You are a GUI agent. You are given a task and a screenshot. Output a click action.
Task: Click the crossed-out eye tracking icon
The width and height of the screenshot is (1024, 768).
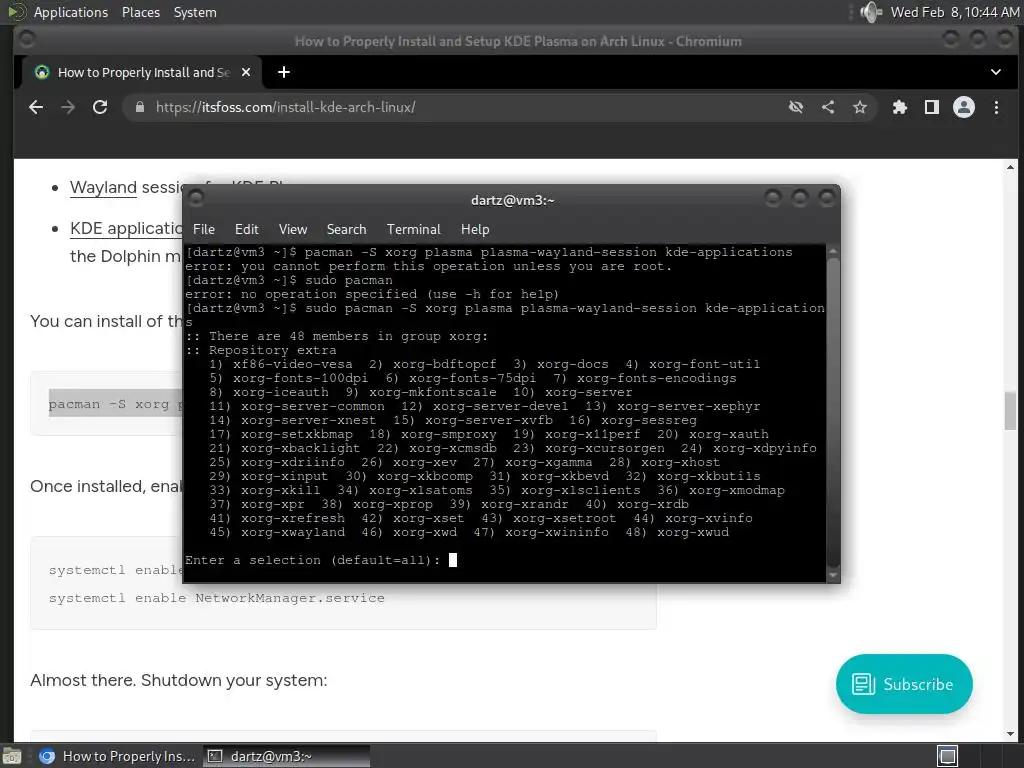point(795,107)
